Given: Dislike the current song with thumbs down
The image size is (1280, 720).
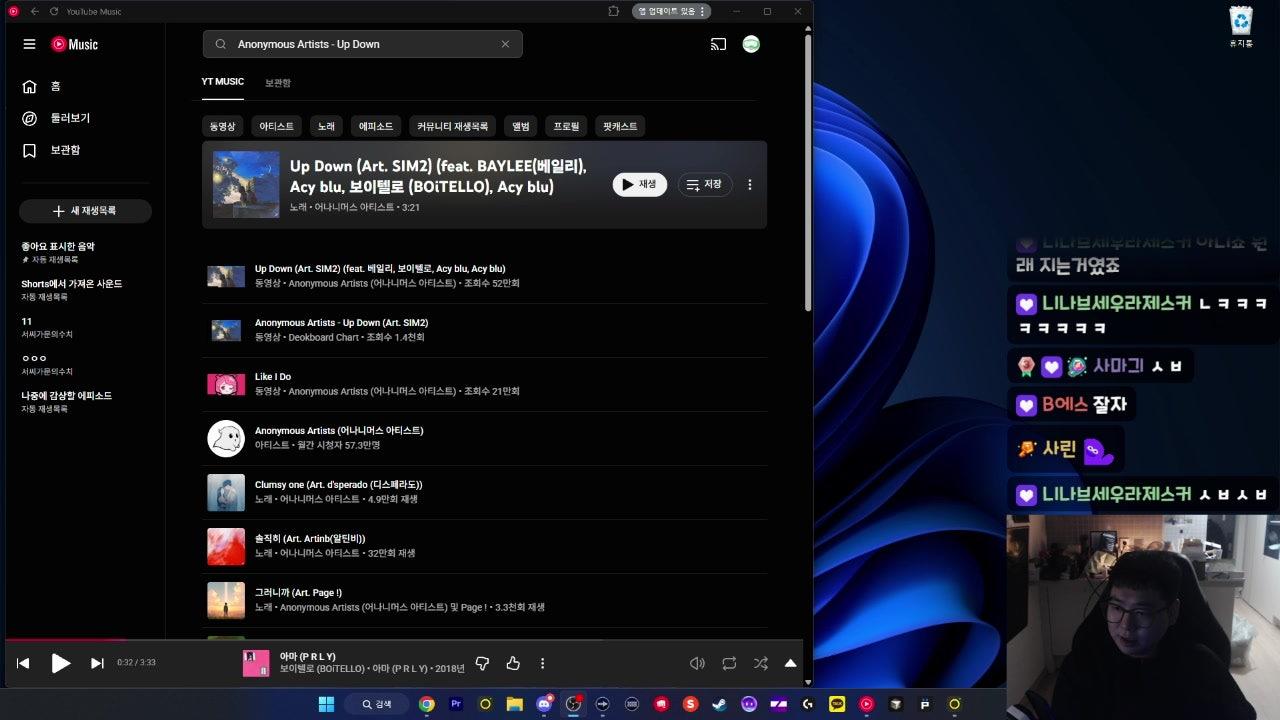Looking at the screenshot, I should tap(482, 663).
